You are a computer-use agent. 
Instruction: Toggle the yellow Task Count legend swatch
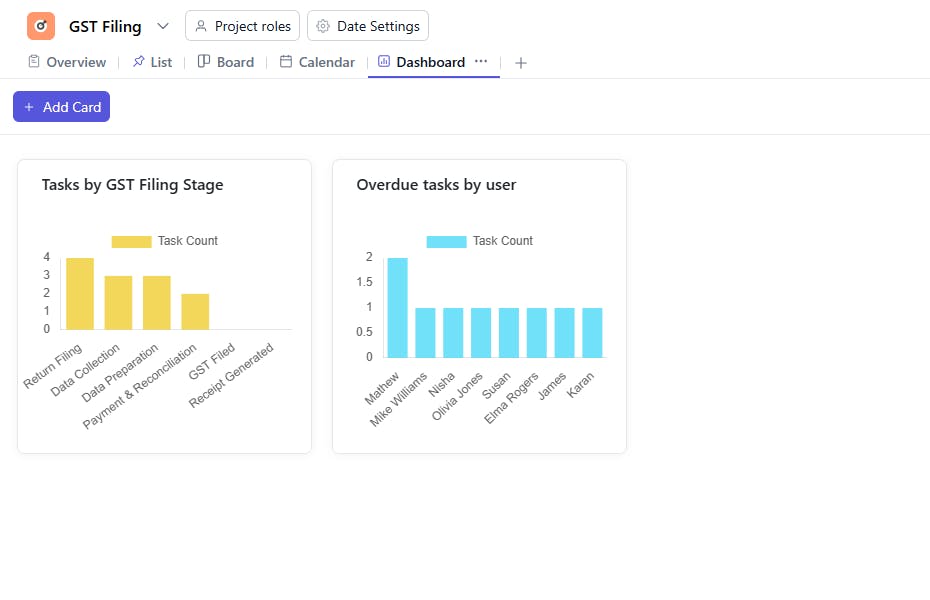(131, 241)
